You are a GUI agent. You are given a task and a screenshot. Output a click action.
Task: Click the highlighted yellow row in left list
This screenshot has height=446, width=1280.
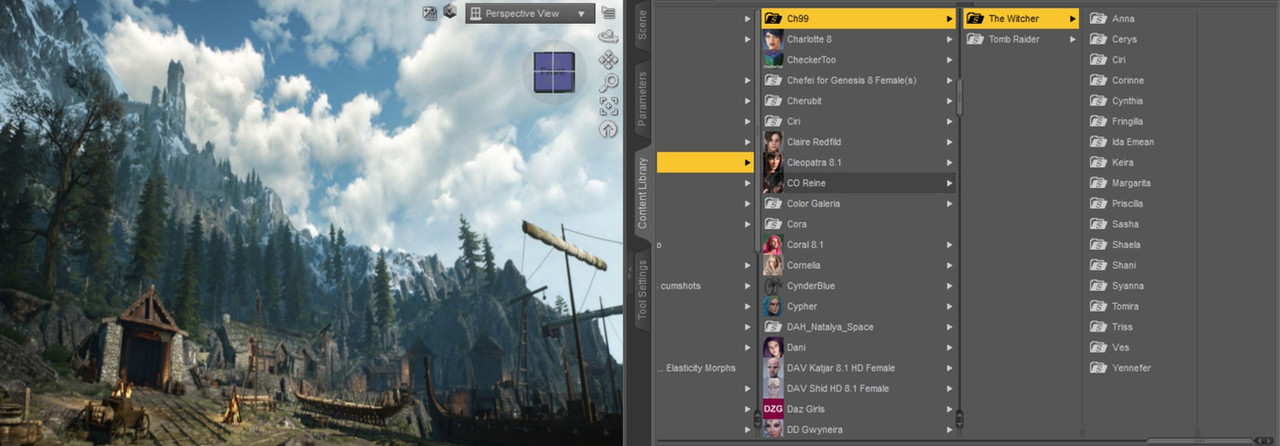pos(705,162)
